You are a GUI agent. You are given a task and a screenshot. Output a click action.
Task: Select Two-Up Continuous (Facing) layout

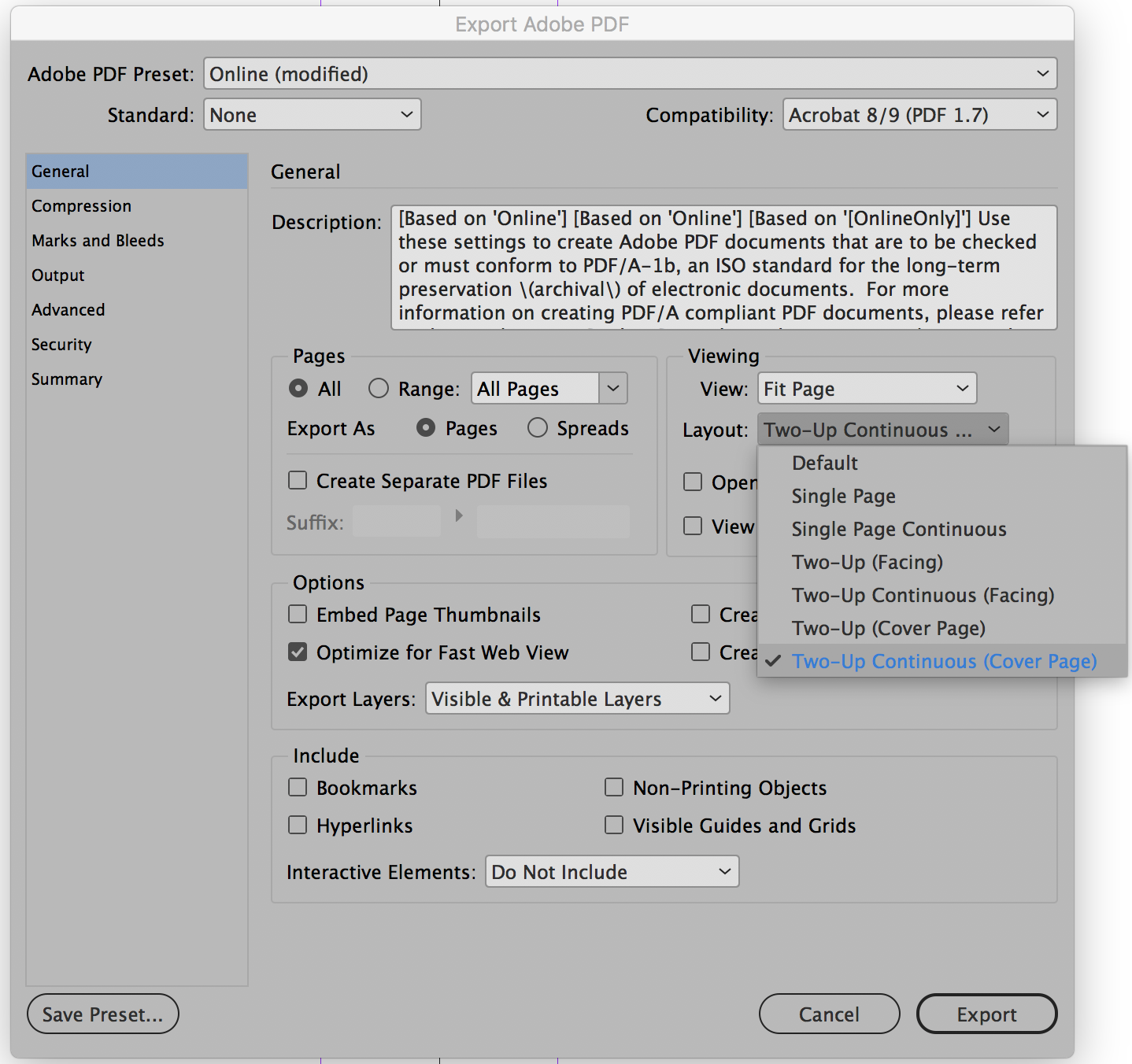942,595
